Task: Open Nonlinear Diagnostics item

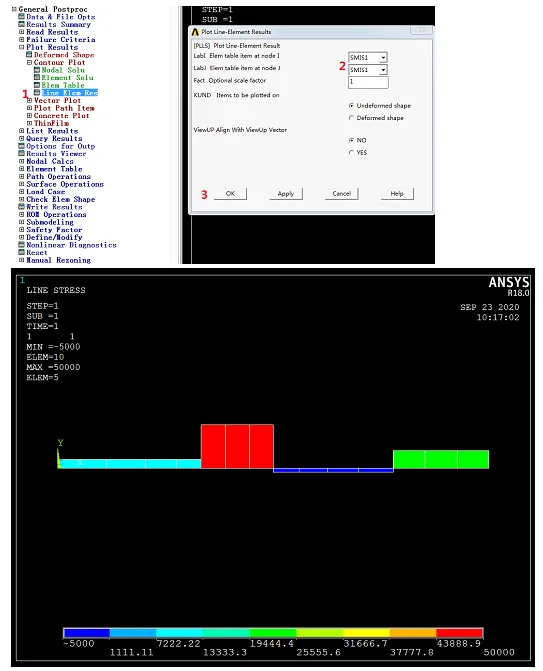Action: (71, 245)
